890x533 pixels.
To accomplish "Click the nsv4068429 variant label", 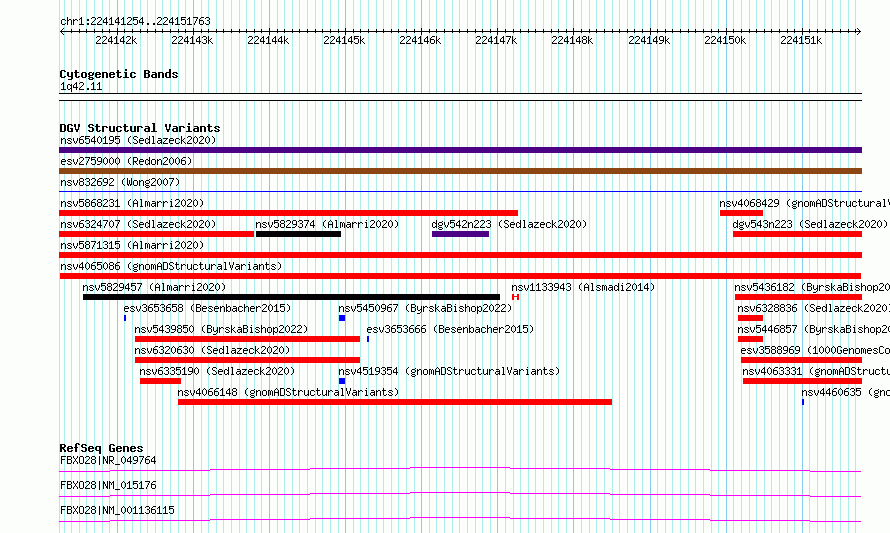I will 804,203.
